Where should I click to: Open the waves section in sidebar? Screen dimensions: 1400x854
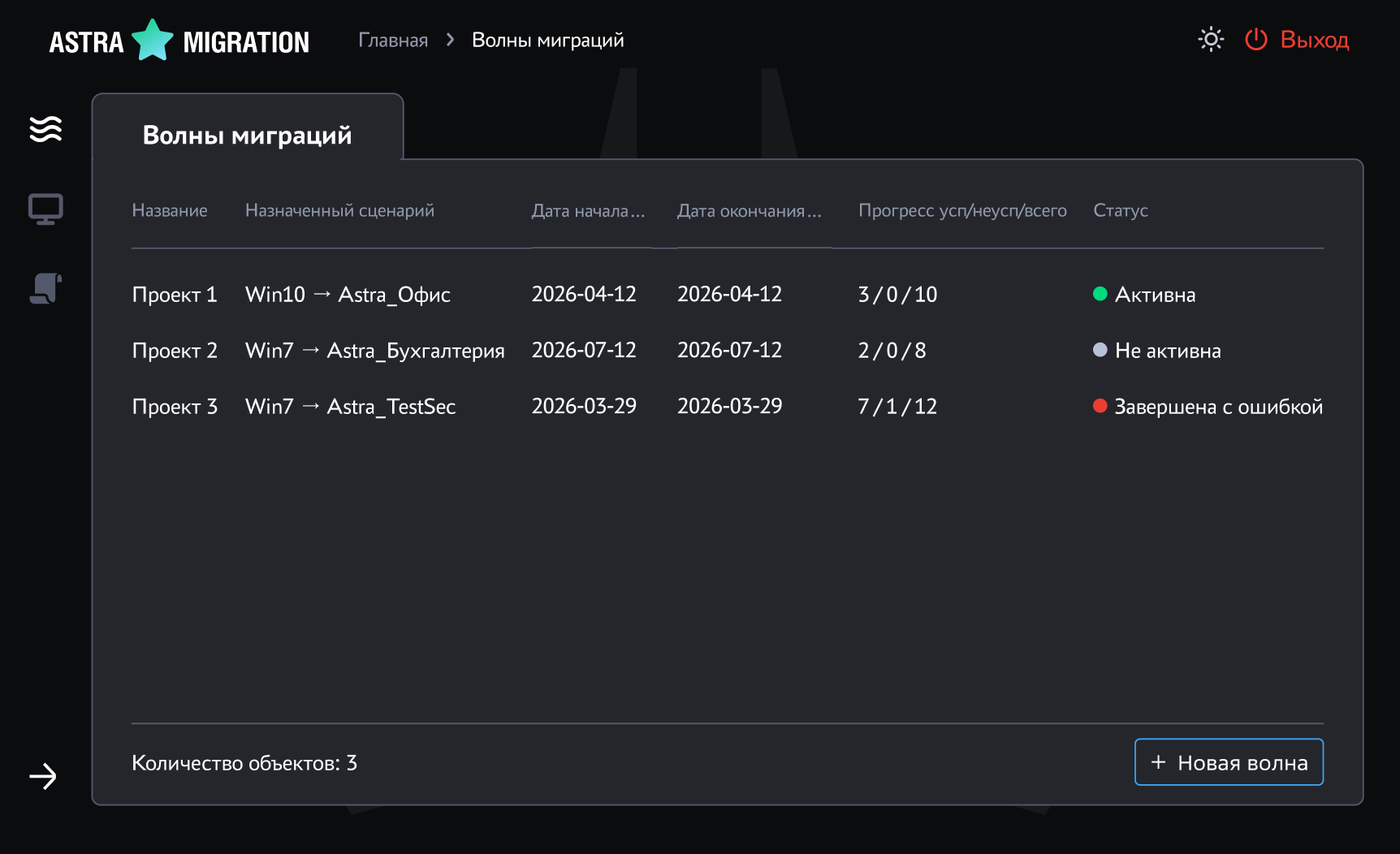pyautogui.click(x=45, y=129)
